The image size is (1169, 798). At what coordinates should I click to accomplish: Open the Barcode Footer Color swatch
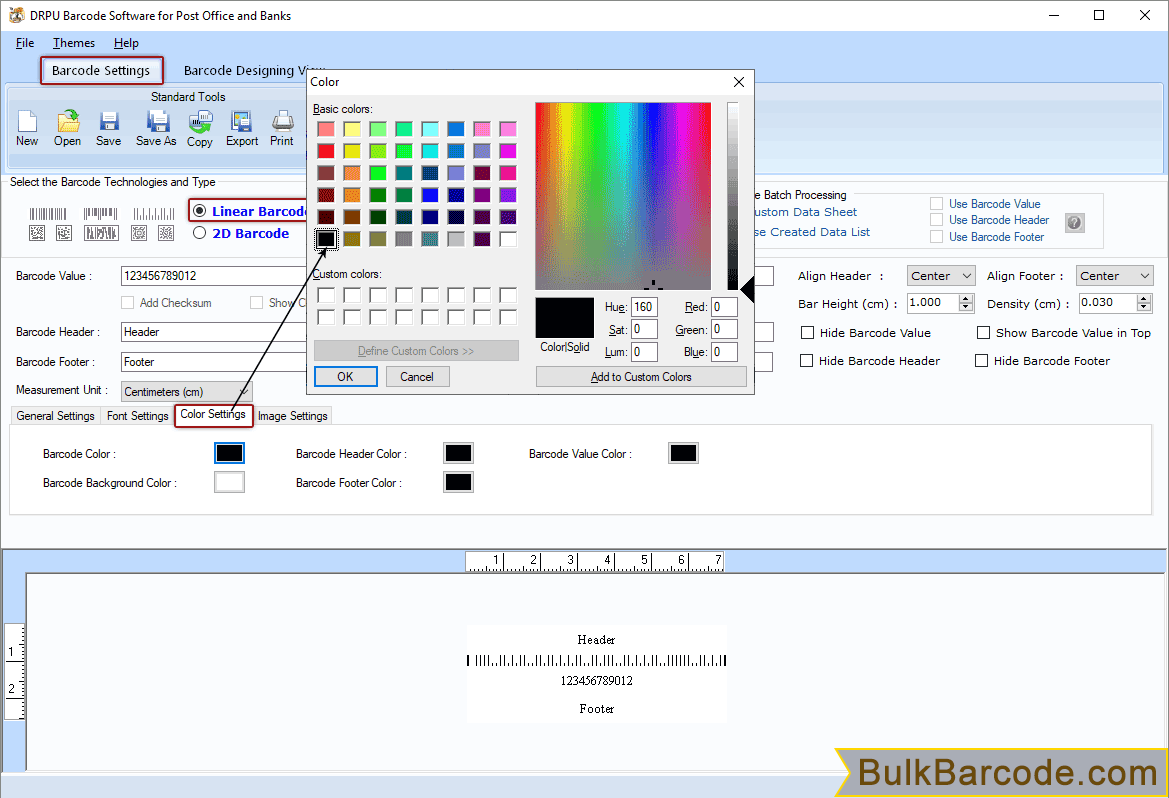[458, 483]
